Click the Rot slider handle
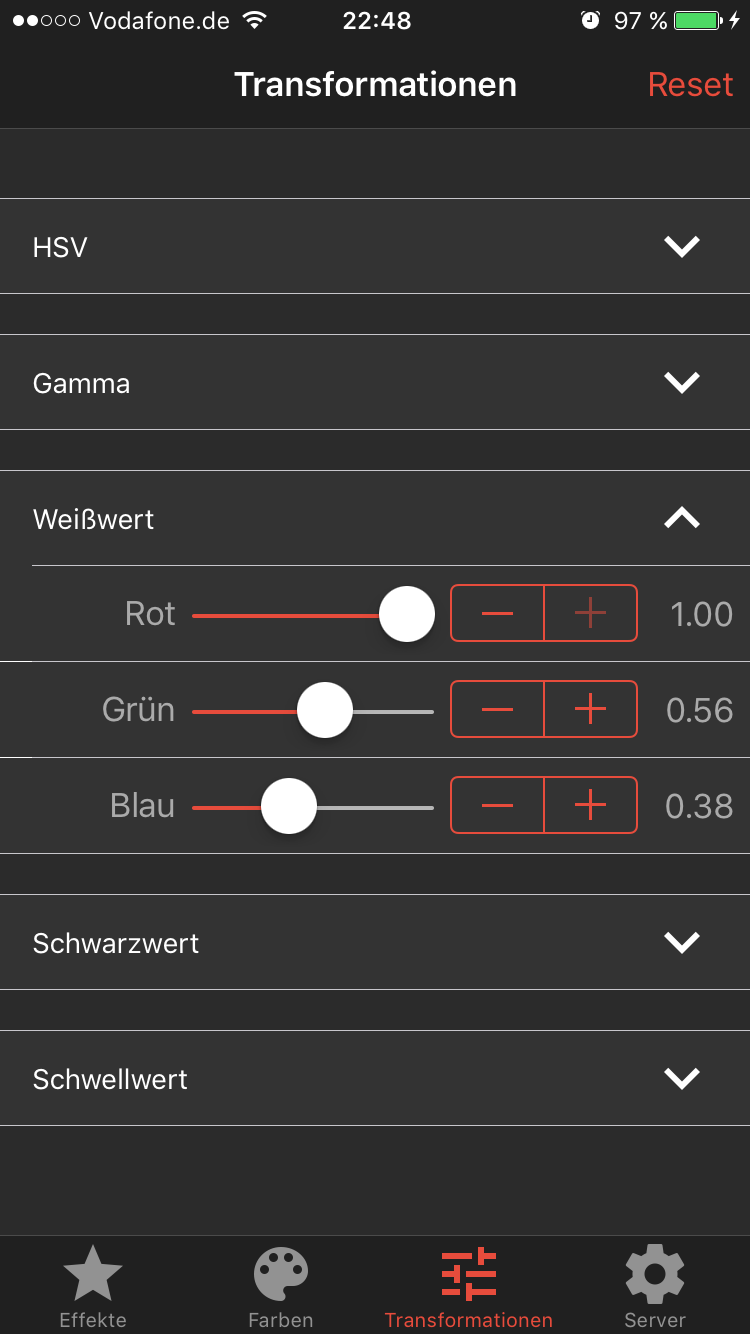This screenshot has height=1334, width=750. [407, 614]
